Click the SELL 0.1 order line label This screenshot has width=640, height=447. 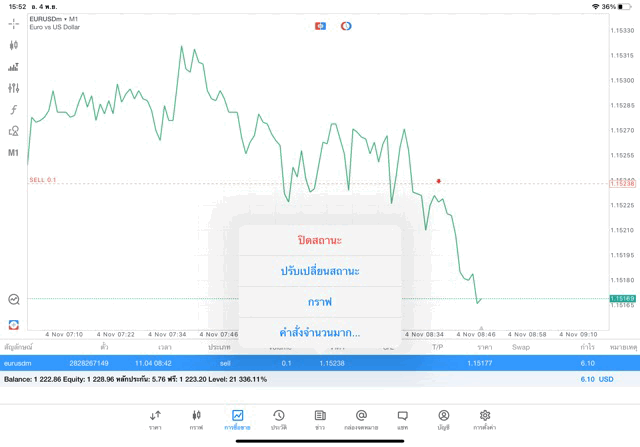click(x=43, y=180)
